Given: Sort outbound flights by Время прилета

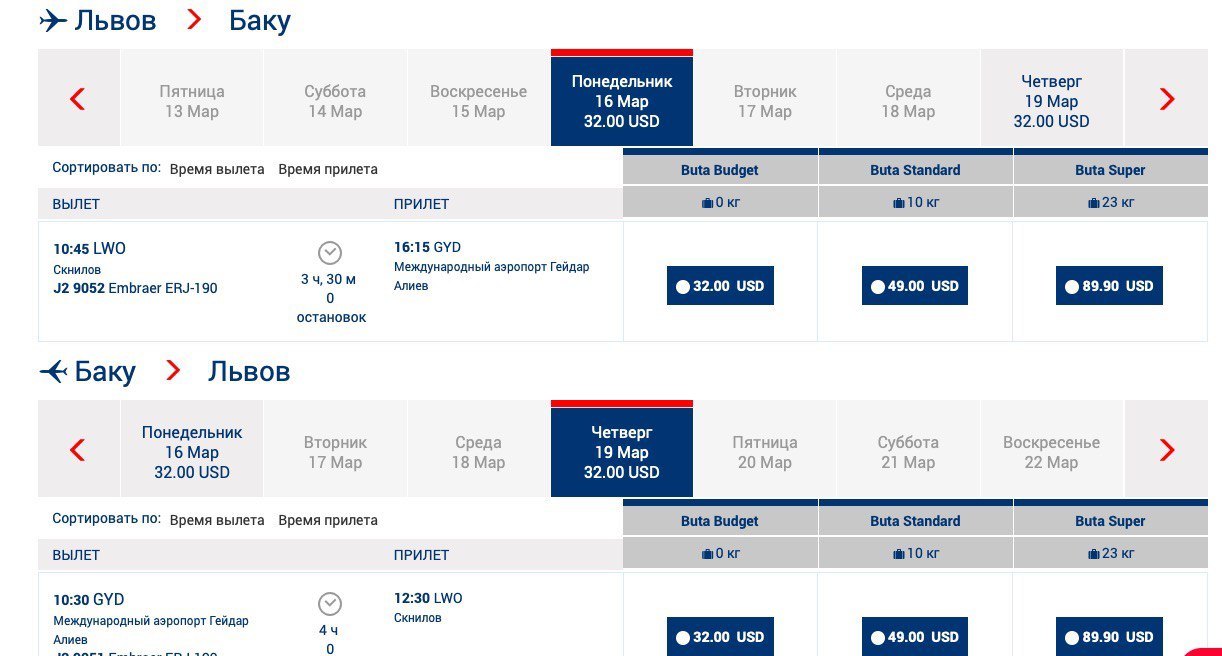Looking at the screenshot, I should (328, 169).
